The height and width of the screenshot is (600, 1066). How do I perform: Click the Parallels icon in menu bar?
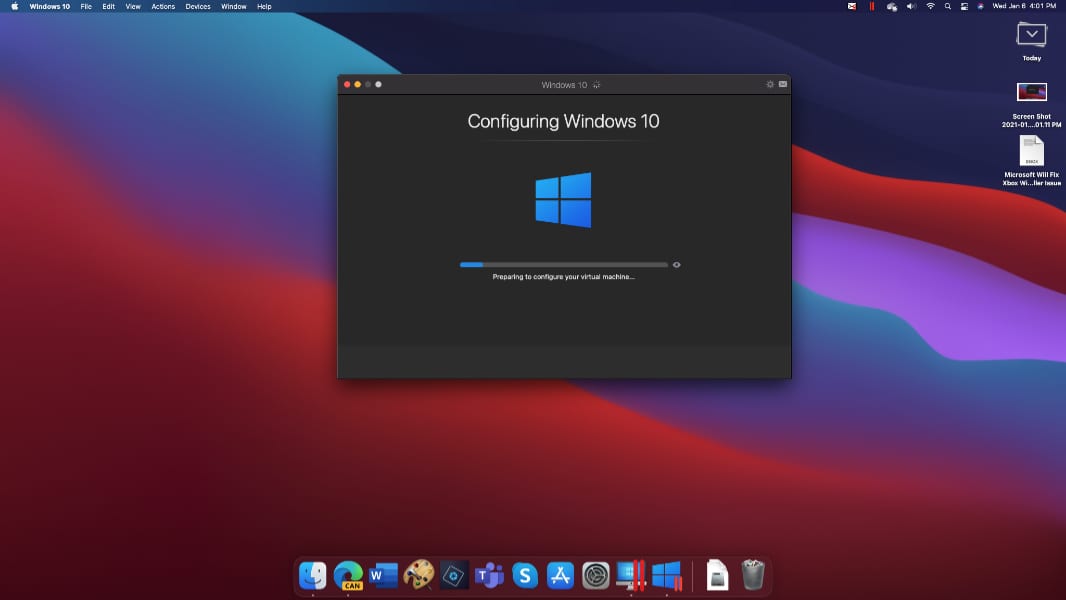pyautogui.click(x=872, y=6)
